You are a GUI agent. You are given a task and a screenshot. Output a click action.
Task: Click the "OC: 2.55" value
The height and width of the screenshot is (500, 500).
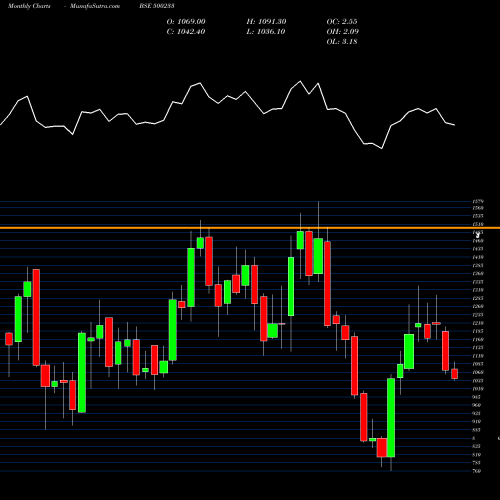[x=342, y=22]
